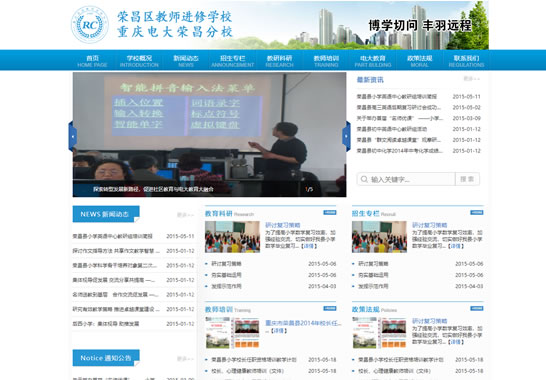This screenshot has width=546, height=380.
Task: Open the TRAINING 教师培训 navigation item
Action: tap(326, 61)
